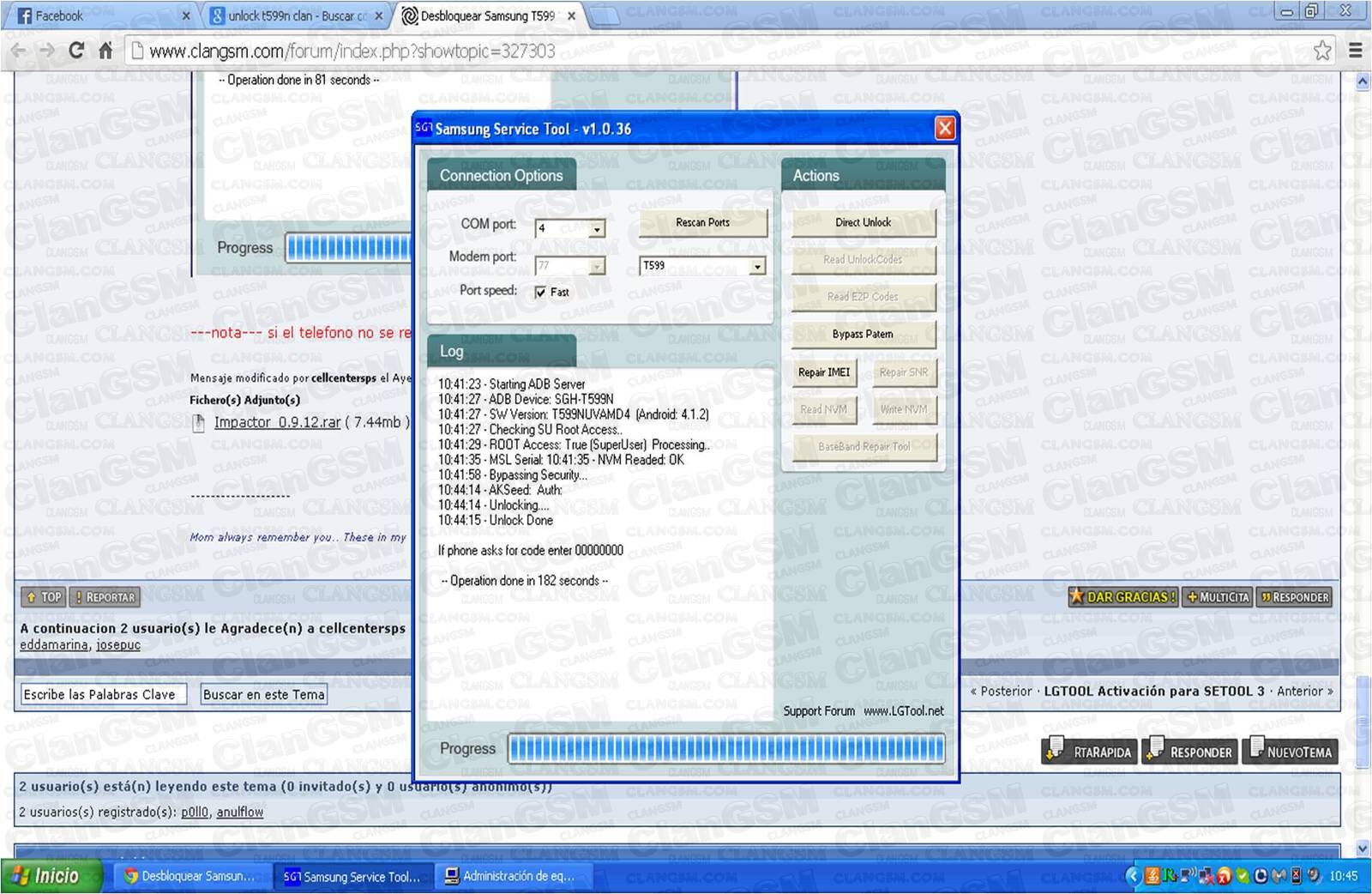This screenshot has width=1372, height=894.
Task: Click RESPONDER button beside MULTICITA
Action: pos(1294,597)
